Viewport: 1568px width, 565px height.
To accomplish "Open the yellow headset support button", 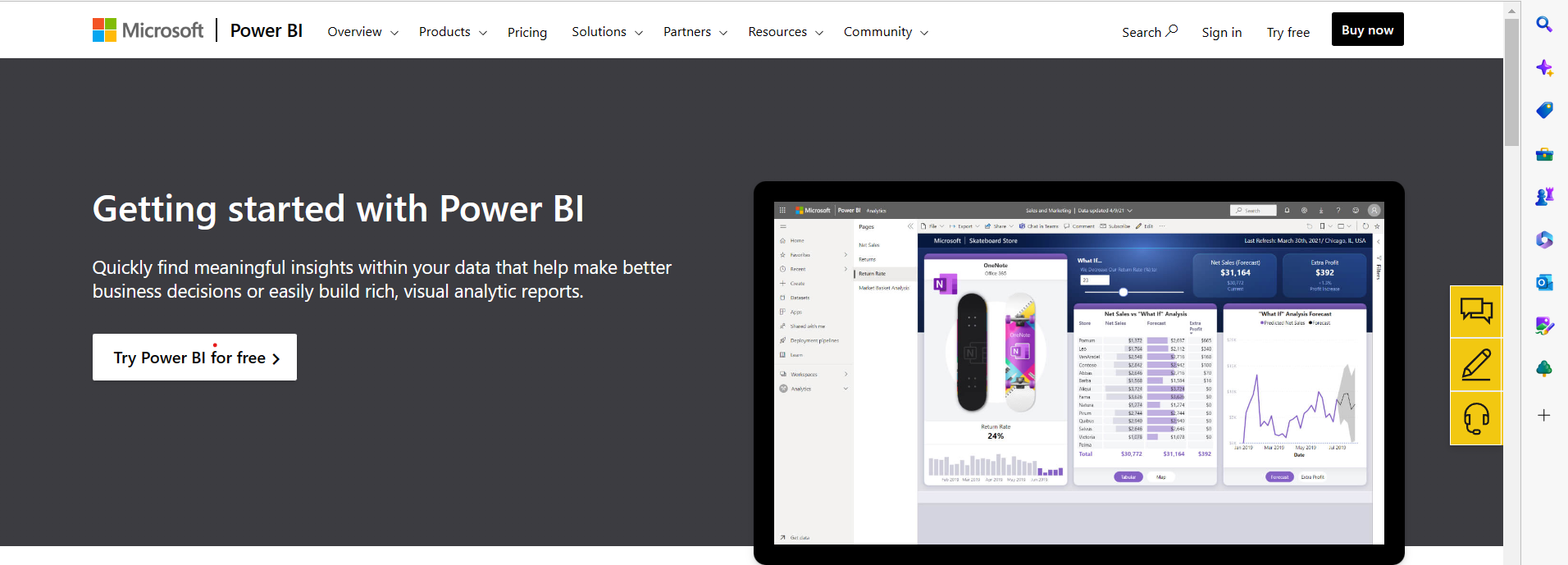I will (1476, 418).
